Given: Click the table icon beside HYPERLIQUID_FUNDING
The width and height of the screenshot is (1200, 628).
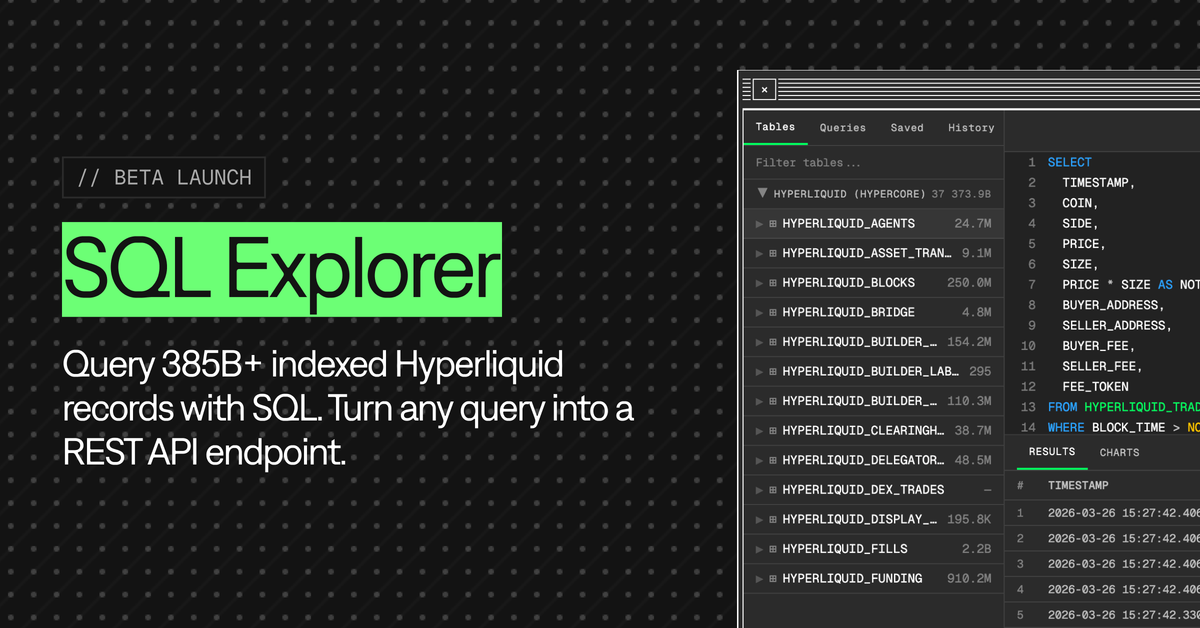Looking at the screenshot, I should point(772,578).
